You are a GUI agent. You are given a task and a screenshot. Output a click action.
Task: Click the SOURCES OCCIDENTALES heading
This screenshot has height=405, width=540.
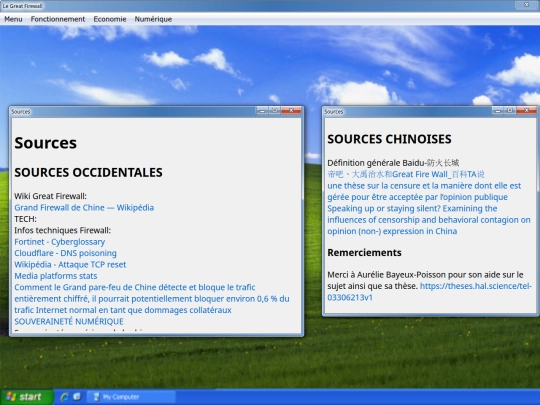(x=88, y=172)
